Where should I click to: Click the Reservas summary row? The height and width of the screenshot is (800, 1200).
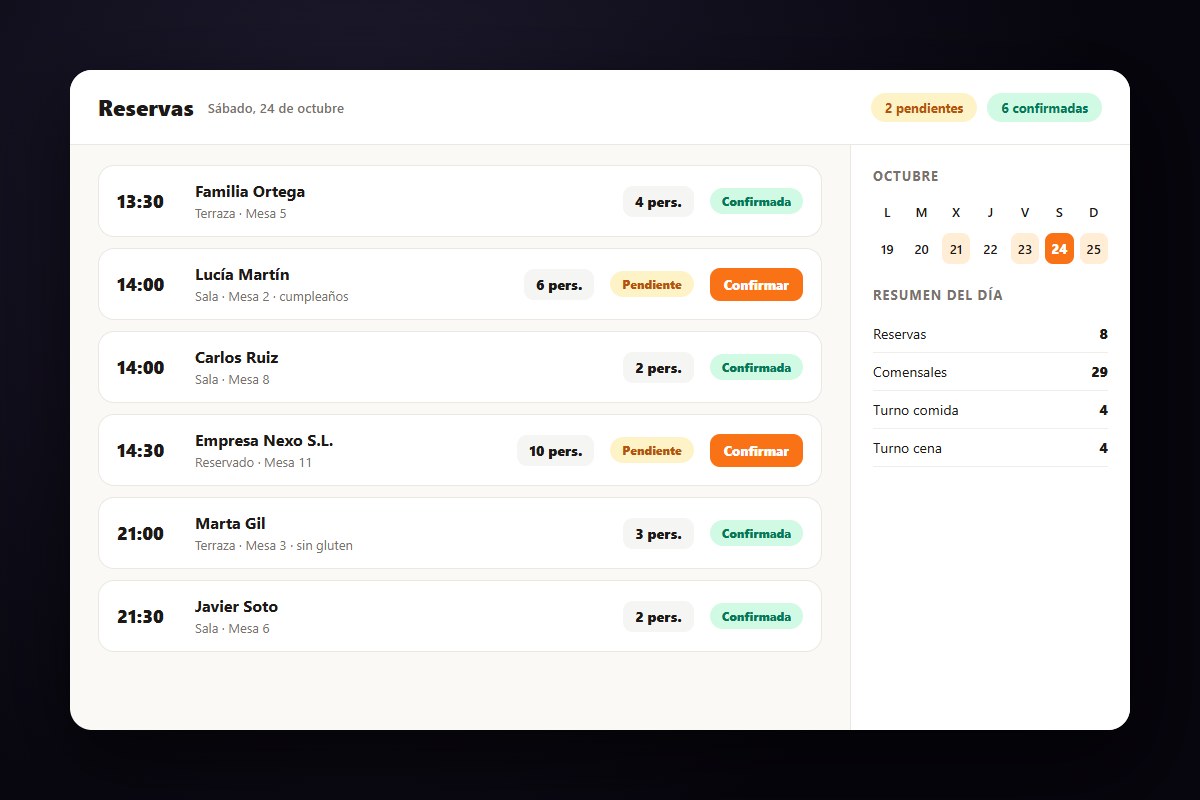(990, 334)
